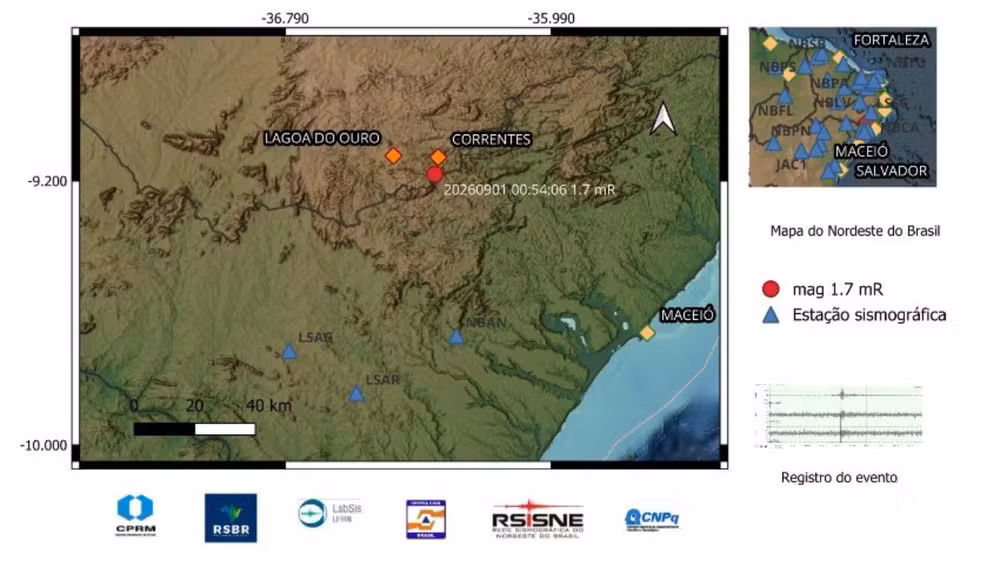Click the NBAN seismic station triangle

coord(456,336)
